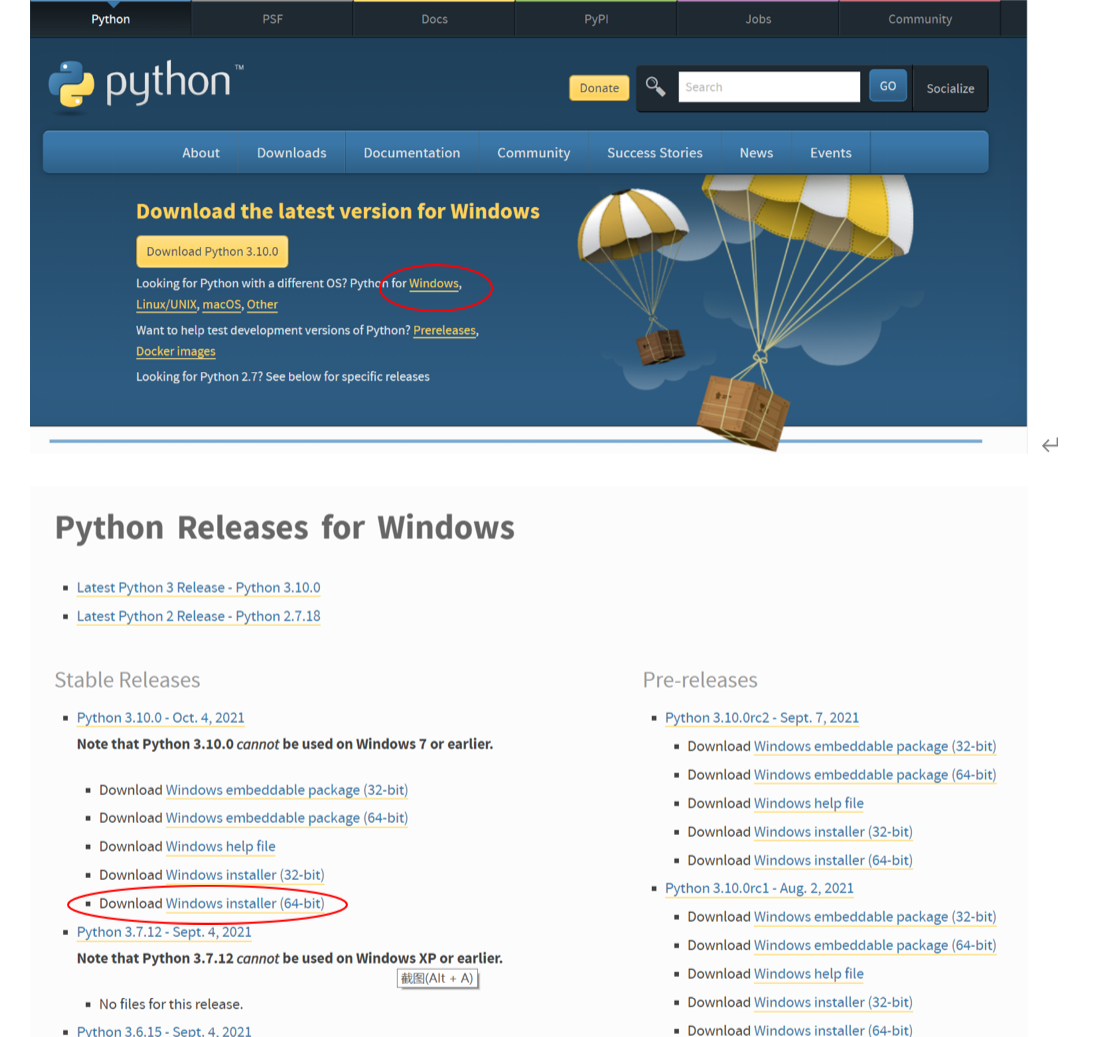The image size is (1093, 1037).
Task: Open the Downloads navigation menu
Action: (x=291, y=153)
